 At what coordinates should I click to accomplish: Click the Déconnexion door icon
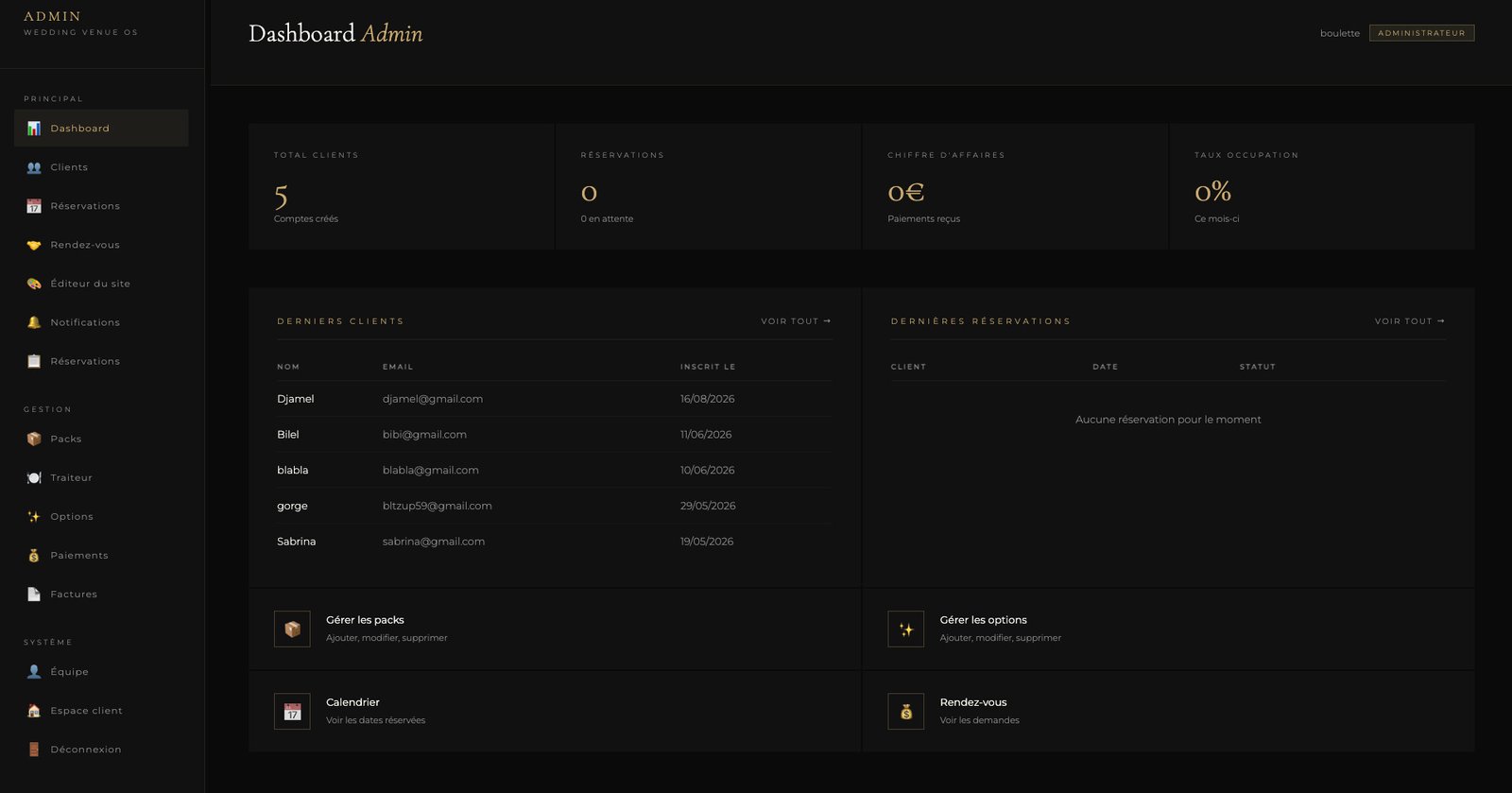(x=34, y=750)
